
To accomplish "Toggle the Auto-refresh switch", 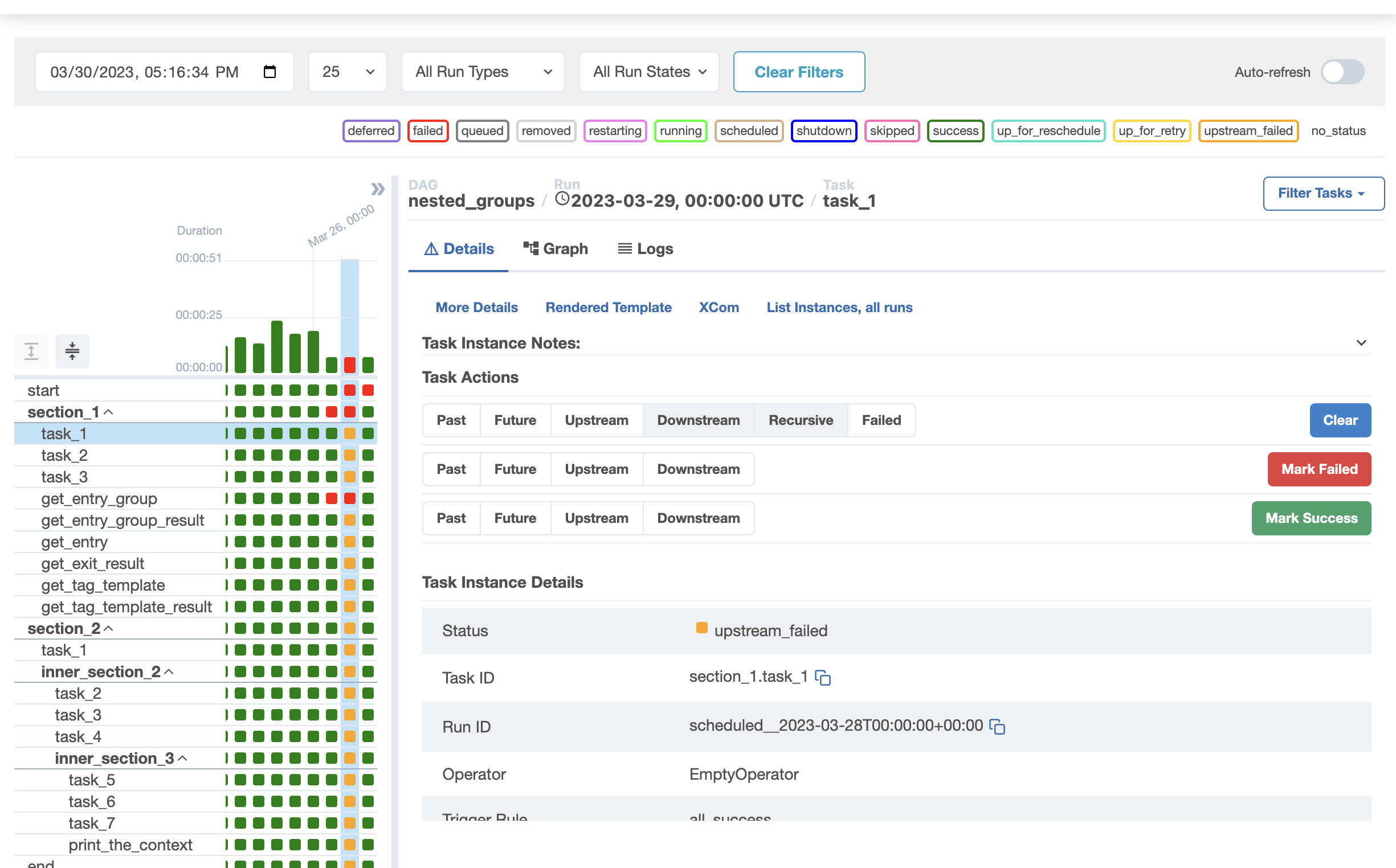I will [1342, 72].
